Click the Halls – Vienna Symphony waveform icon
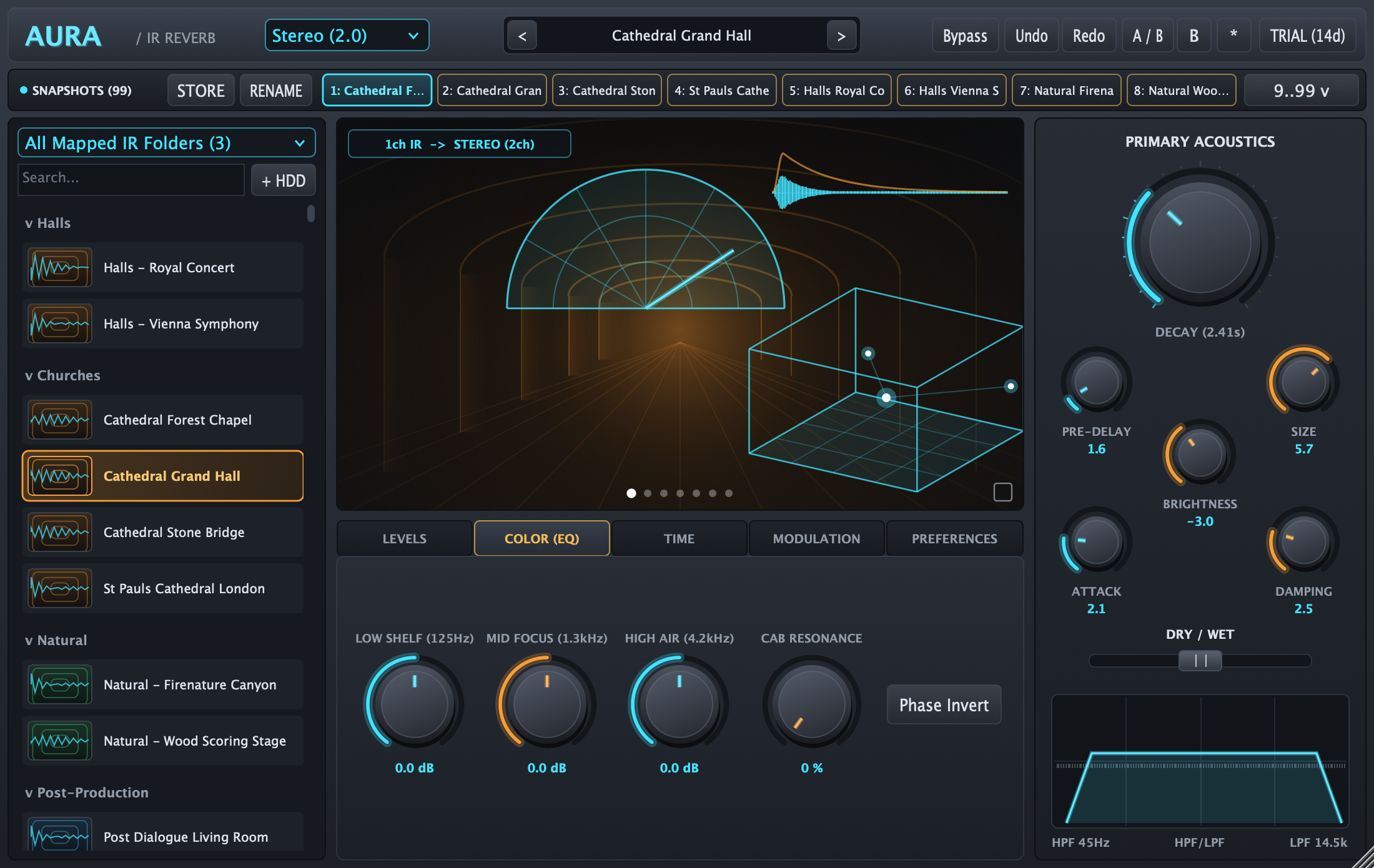Image resolution: width=1374 pixels, height=868 pixels. (60, 324)
